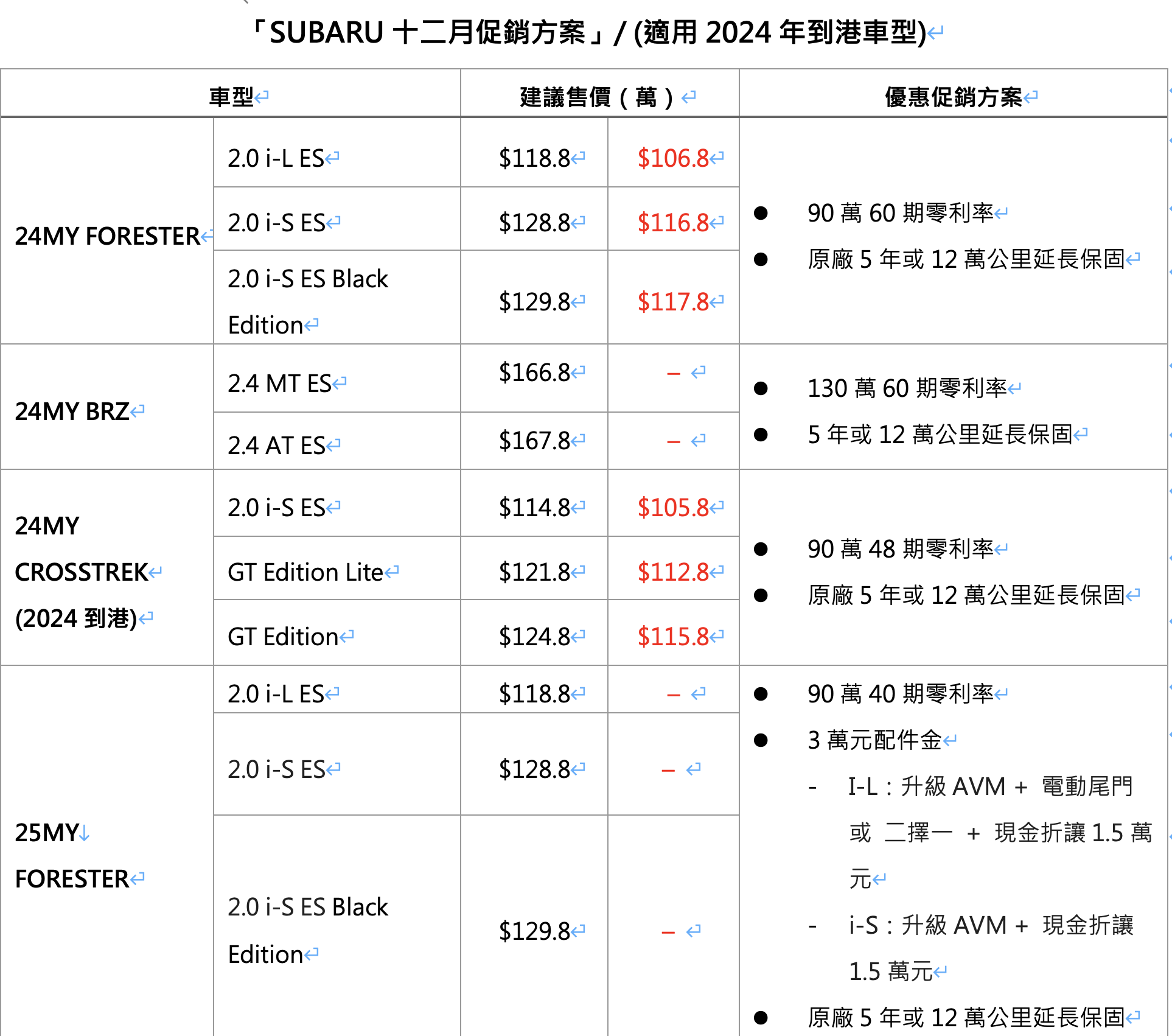This screenshot has height=1036, width=1172.
Task: Click the red $115.8 price
Action: point(672,637)
